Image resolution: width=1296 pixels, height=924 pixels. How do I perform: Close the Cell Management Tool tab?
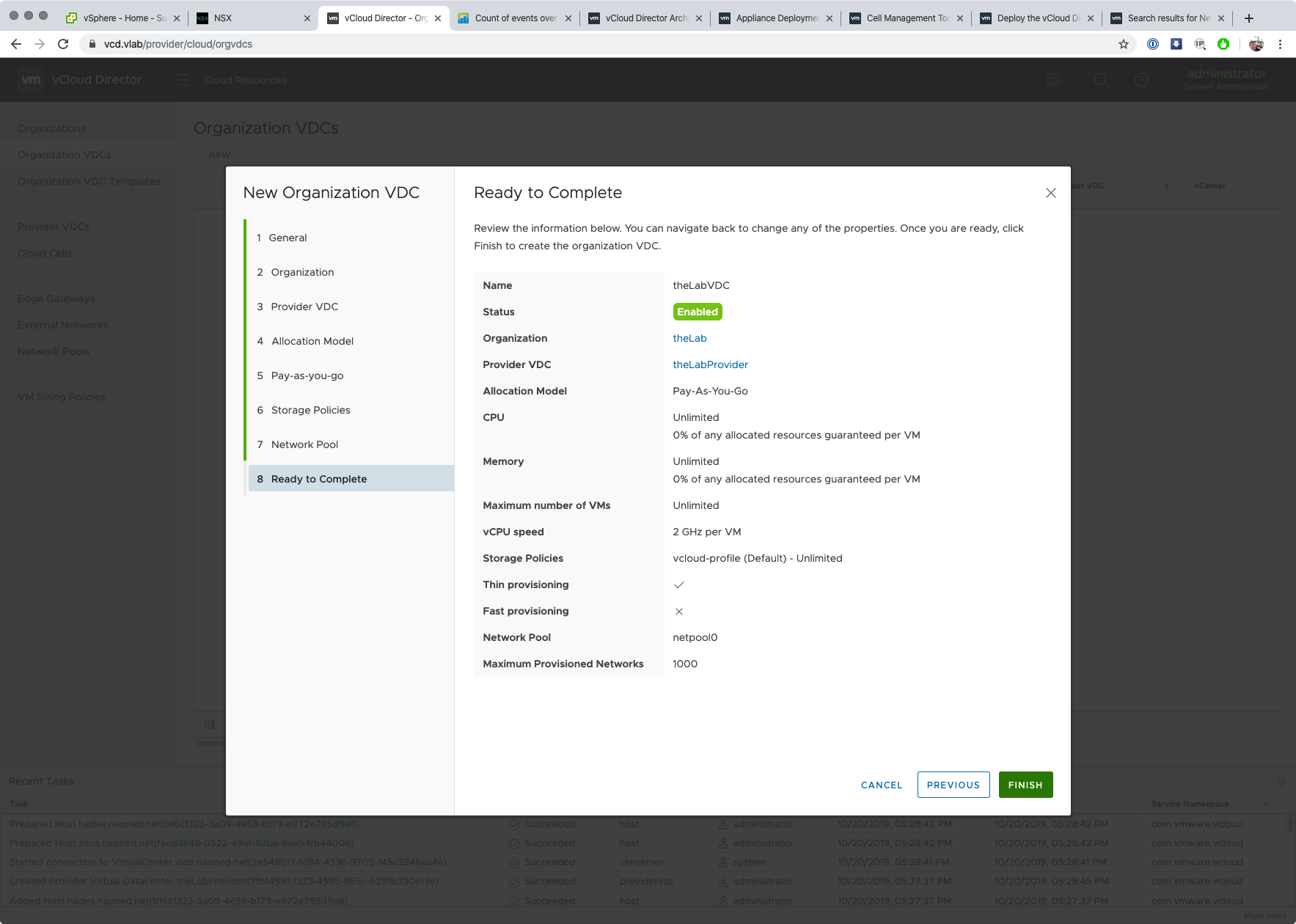pos(960,18)
